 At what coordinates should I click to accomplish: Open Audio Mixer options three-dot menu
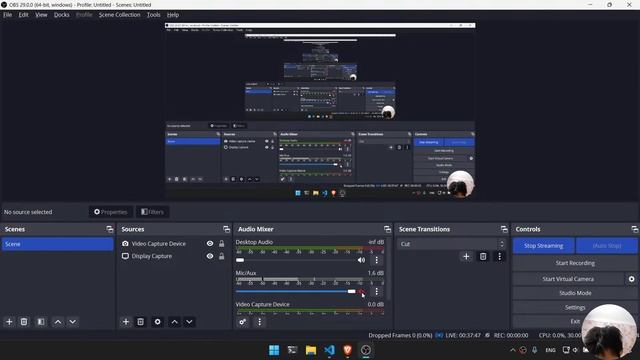pyautogui.click(x=259, y=322)
